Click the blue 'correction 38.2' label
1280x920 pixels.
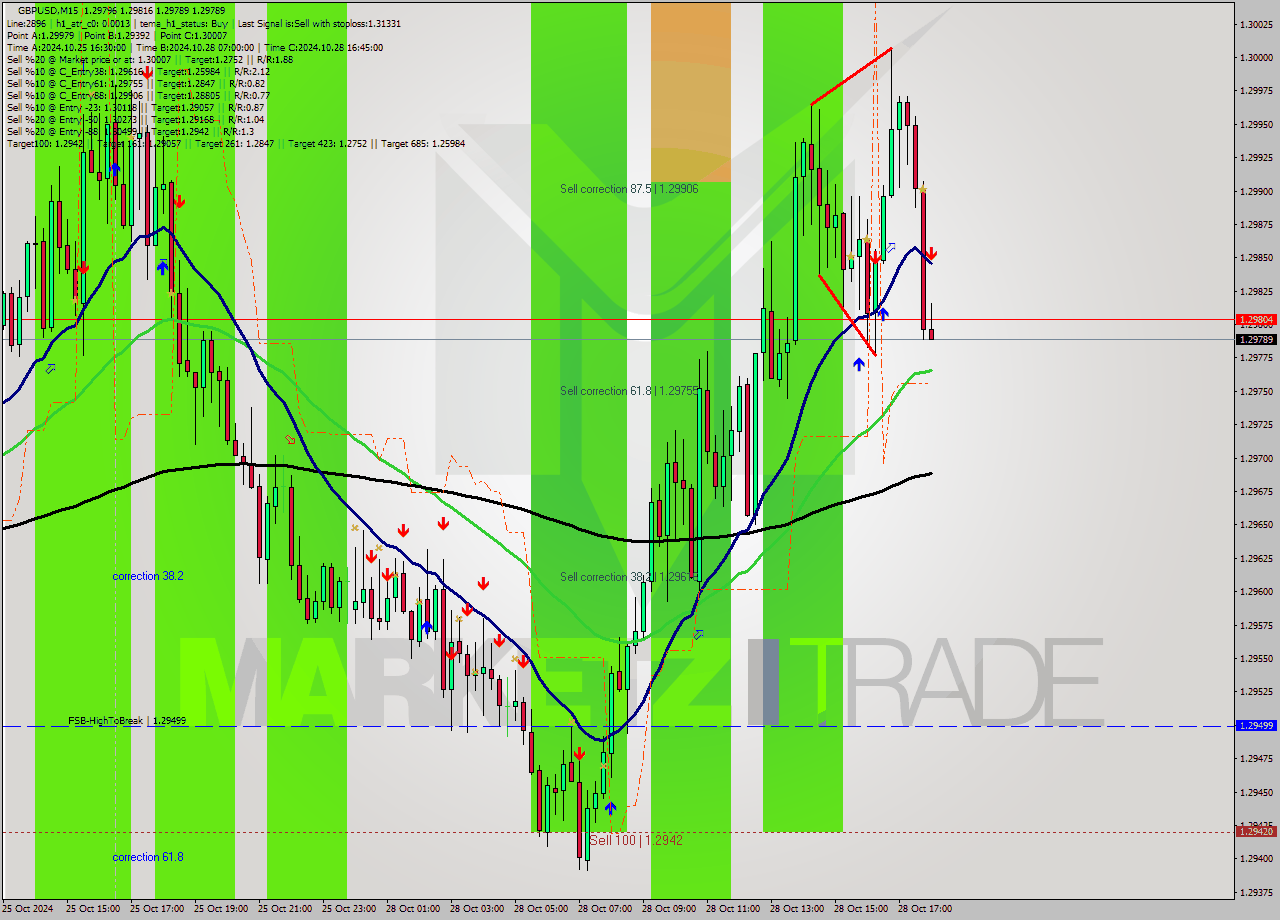[x=148, y=576]
